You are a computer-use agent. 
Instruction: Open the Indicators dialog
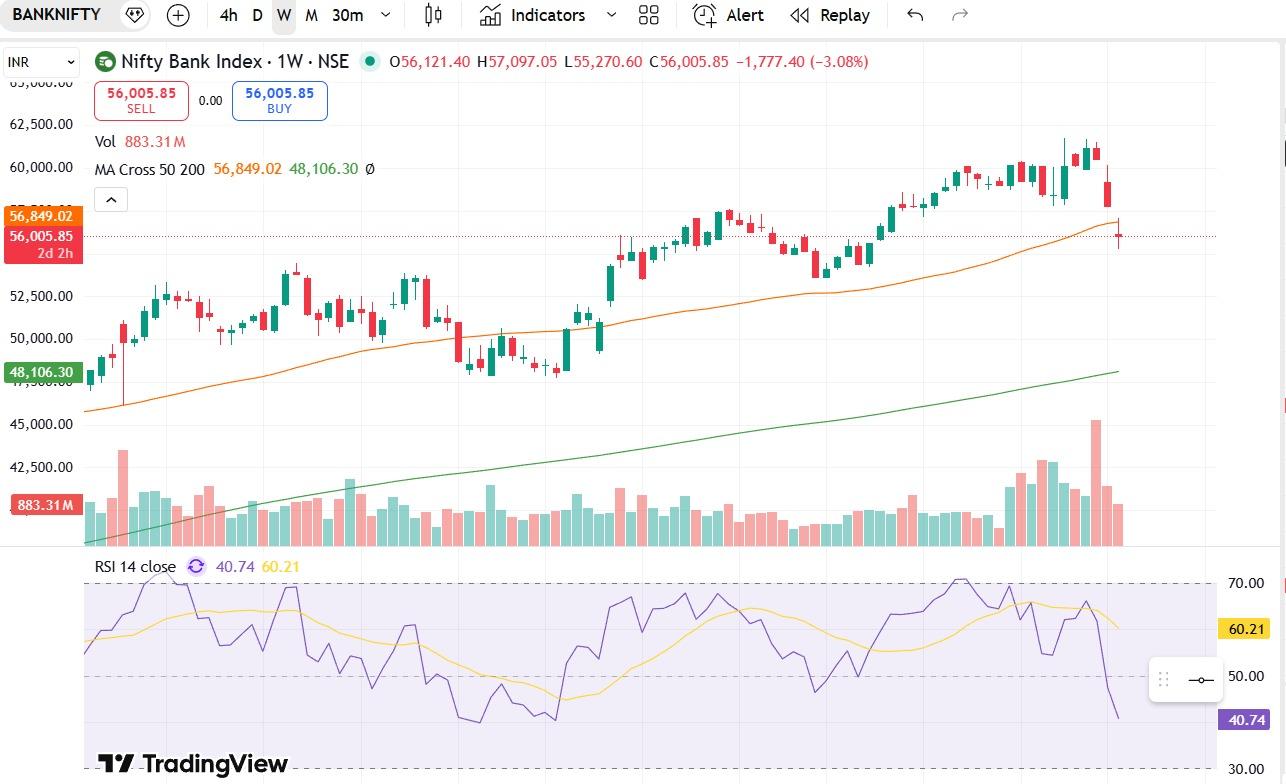(533, 15)
